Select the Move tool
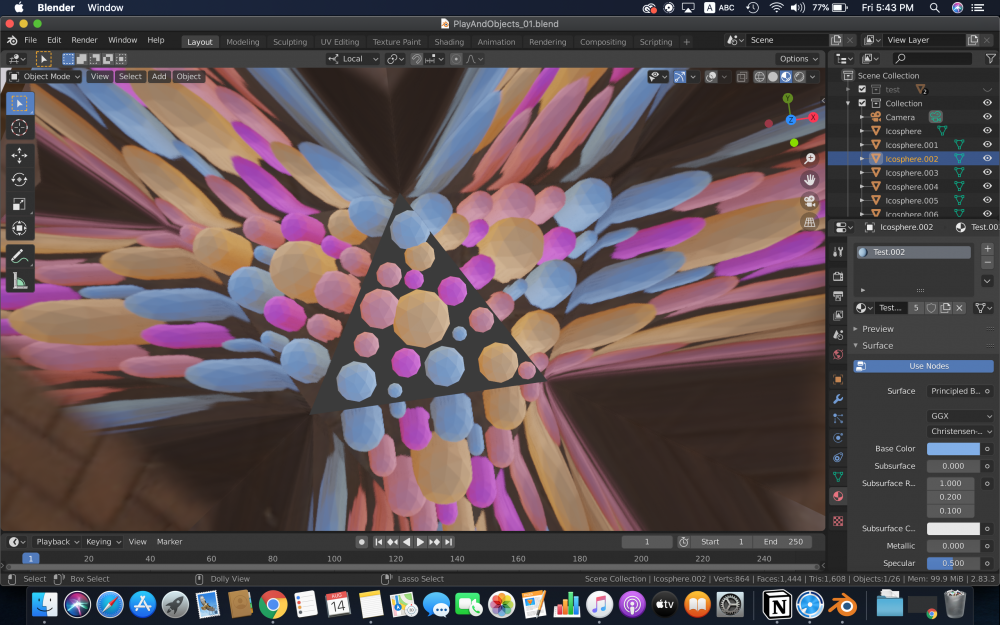 click(20, 155)
